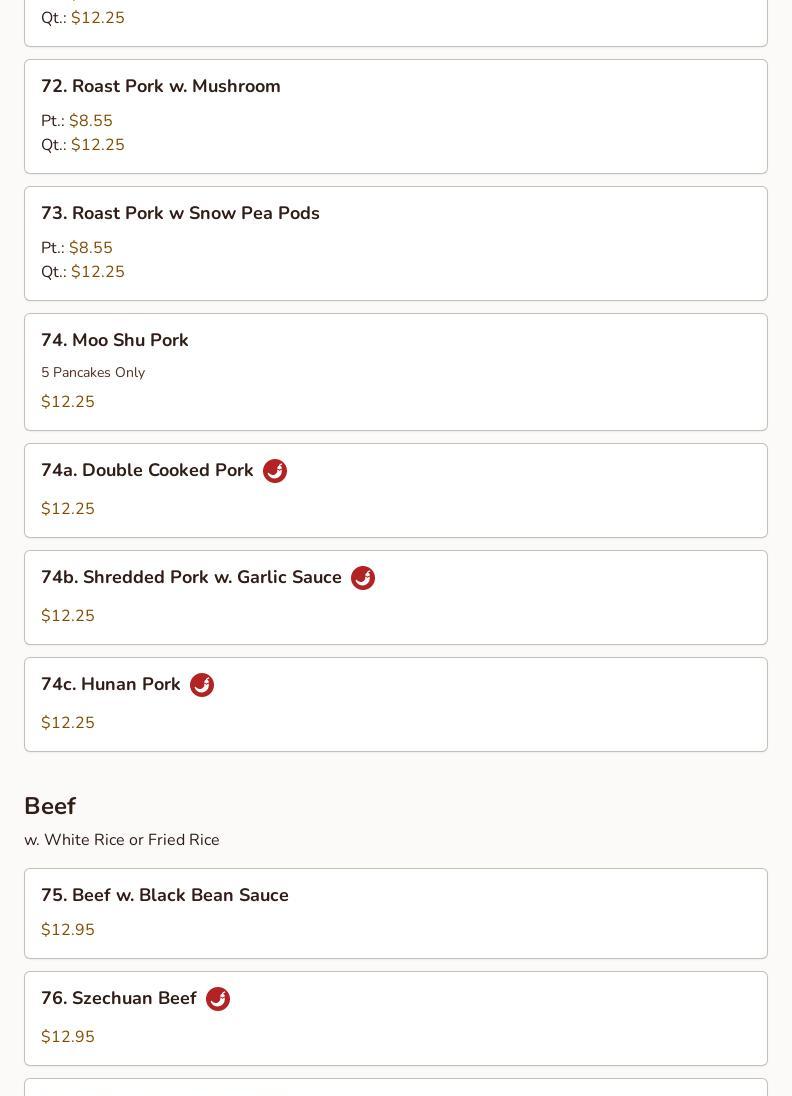Click the spicy chili icon beside Double Cooked Pork
Screen dimensions: 792x1096
click(x=275, y=471)
